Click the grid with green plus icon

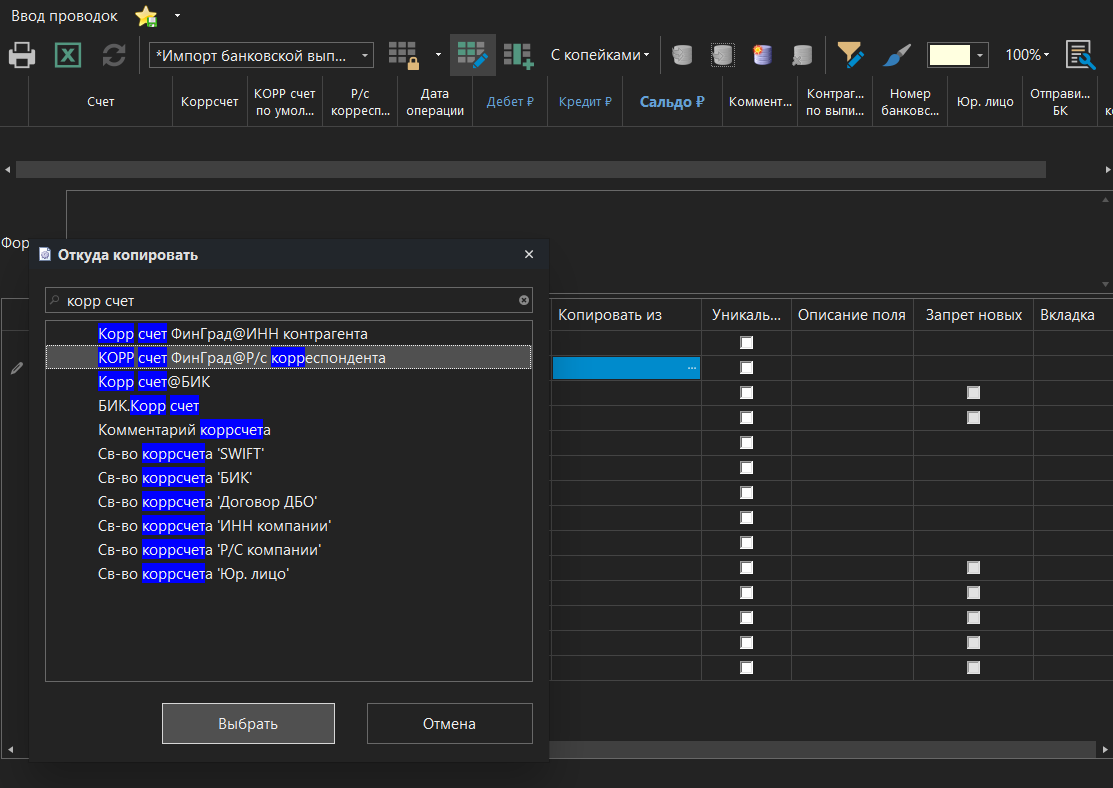[518, 55]
